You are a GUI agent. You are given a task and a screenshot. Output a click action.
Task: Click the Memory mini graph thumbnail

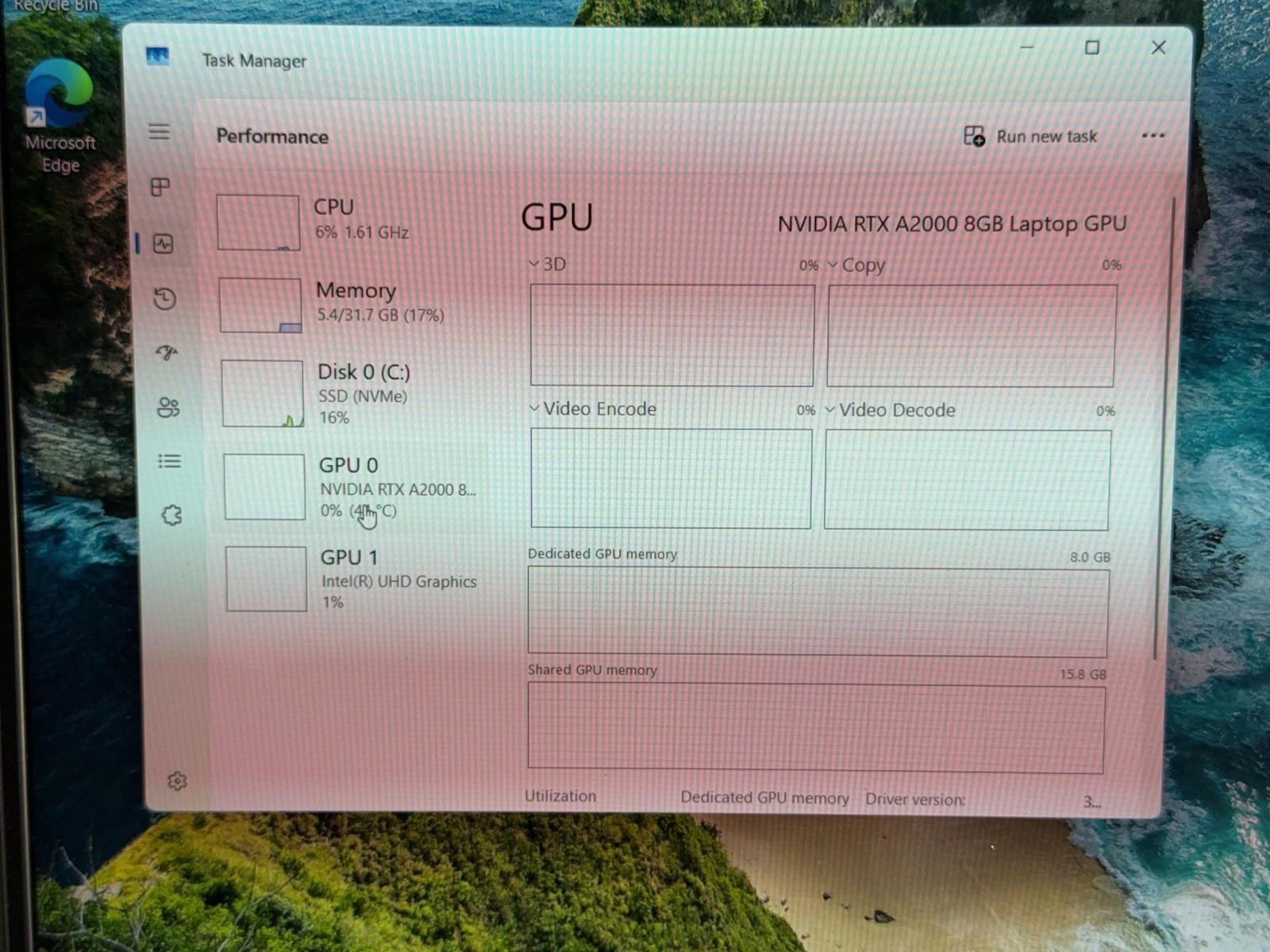click(x=260, y=305)
